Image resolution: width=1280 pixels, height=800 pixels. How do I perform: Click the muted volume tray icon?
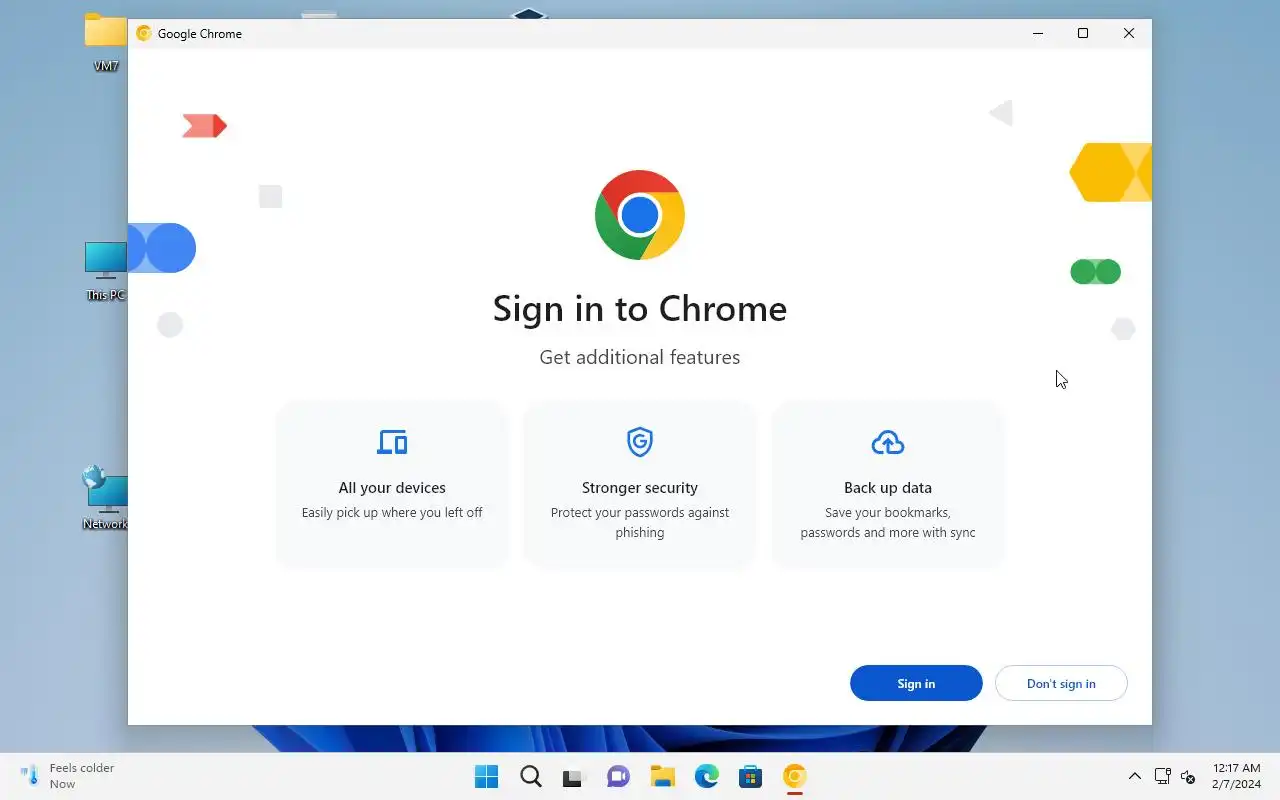click(1188, 776)
